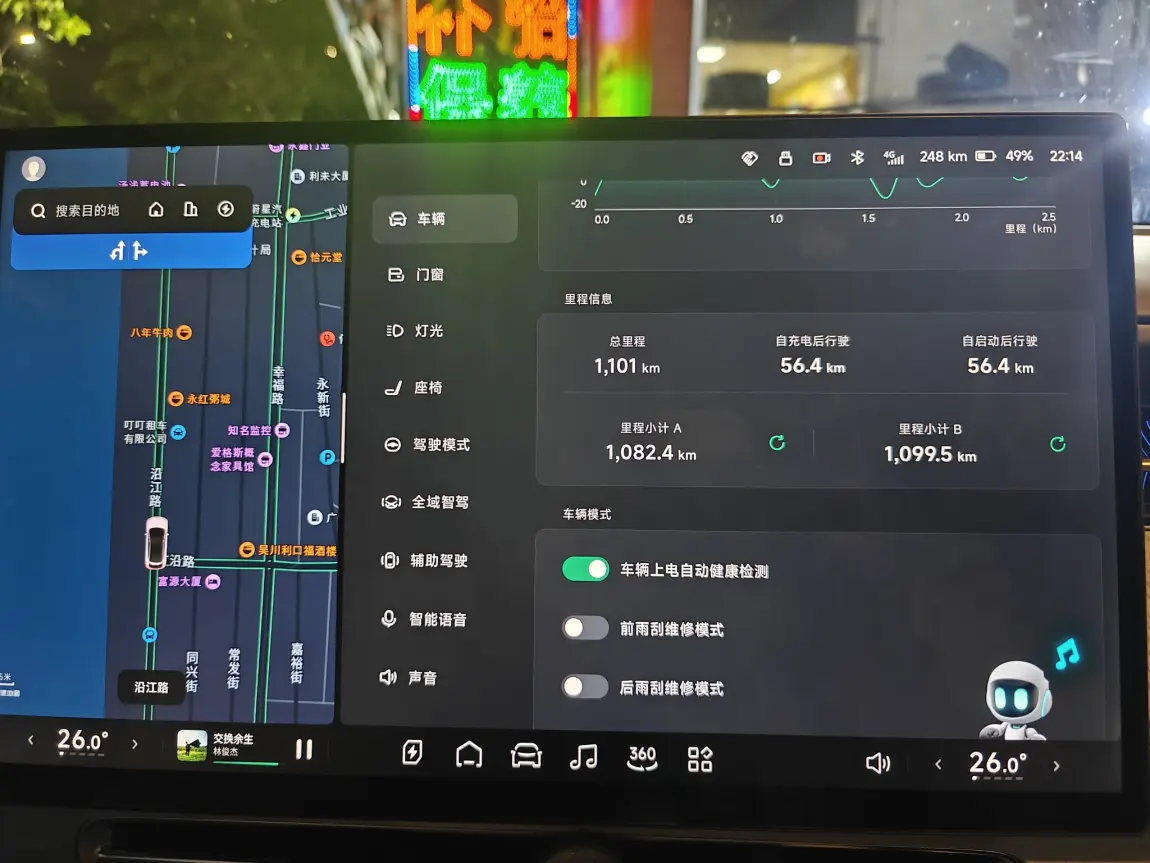Tap the 4G signal strength indicator

(893, 157)
